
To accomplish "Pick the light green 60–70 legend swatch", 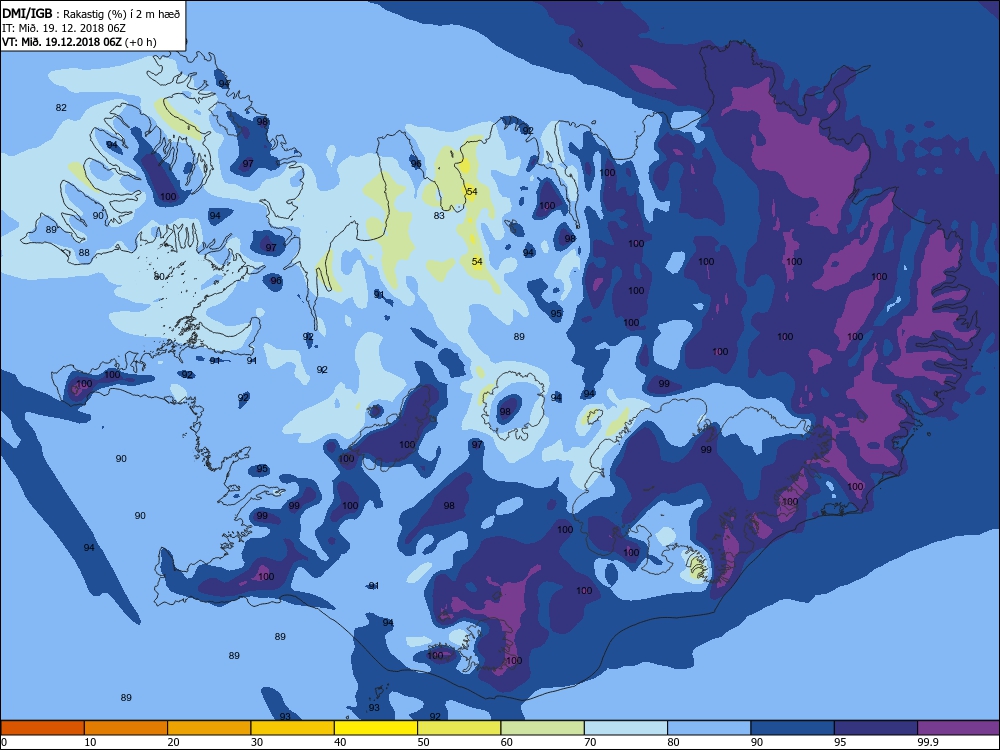I will 543,728.
